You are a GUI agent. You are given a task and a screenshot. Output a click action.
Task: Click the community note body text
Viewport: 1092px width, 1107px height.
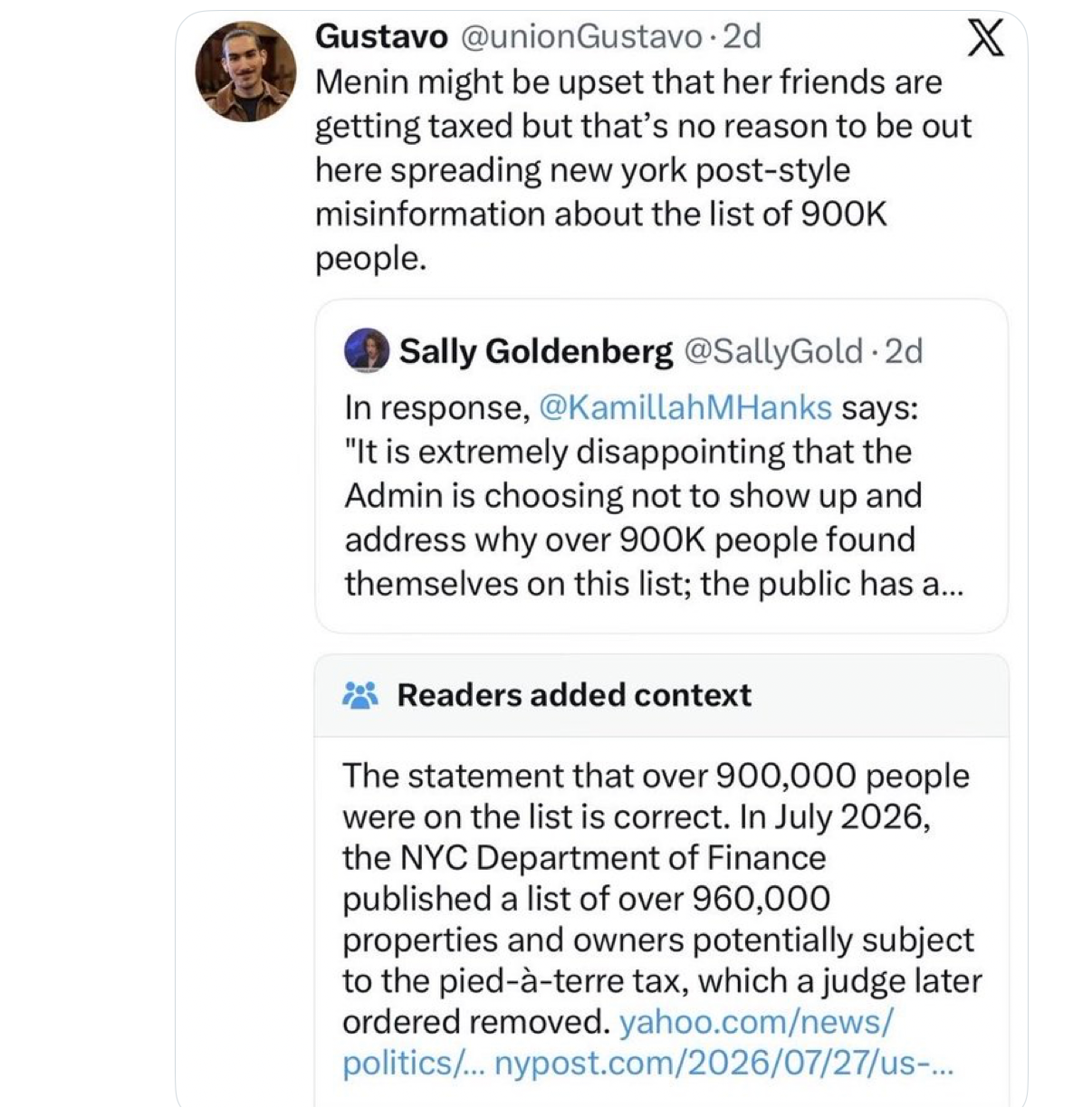(x=662, y=919)
